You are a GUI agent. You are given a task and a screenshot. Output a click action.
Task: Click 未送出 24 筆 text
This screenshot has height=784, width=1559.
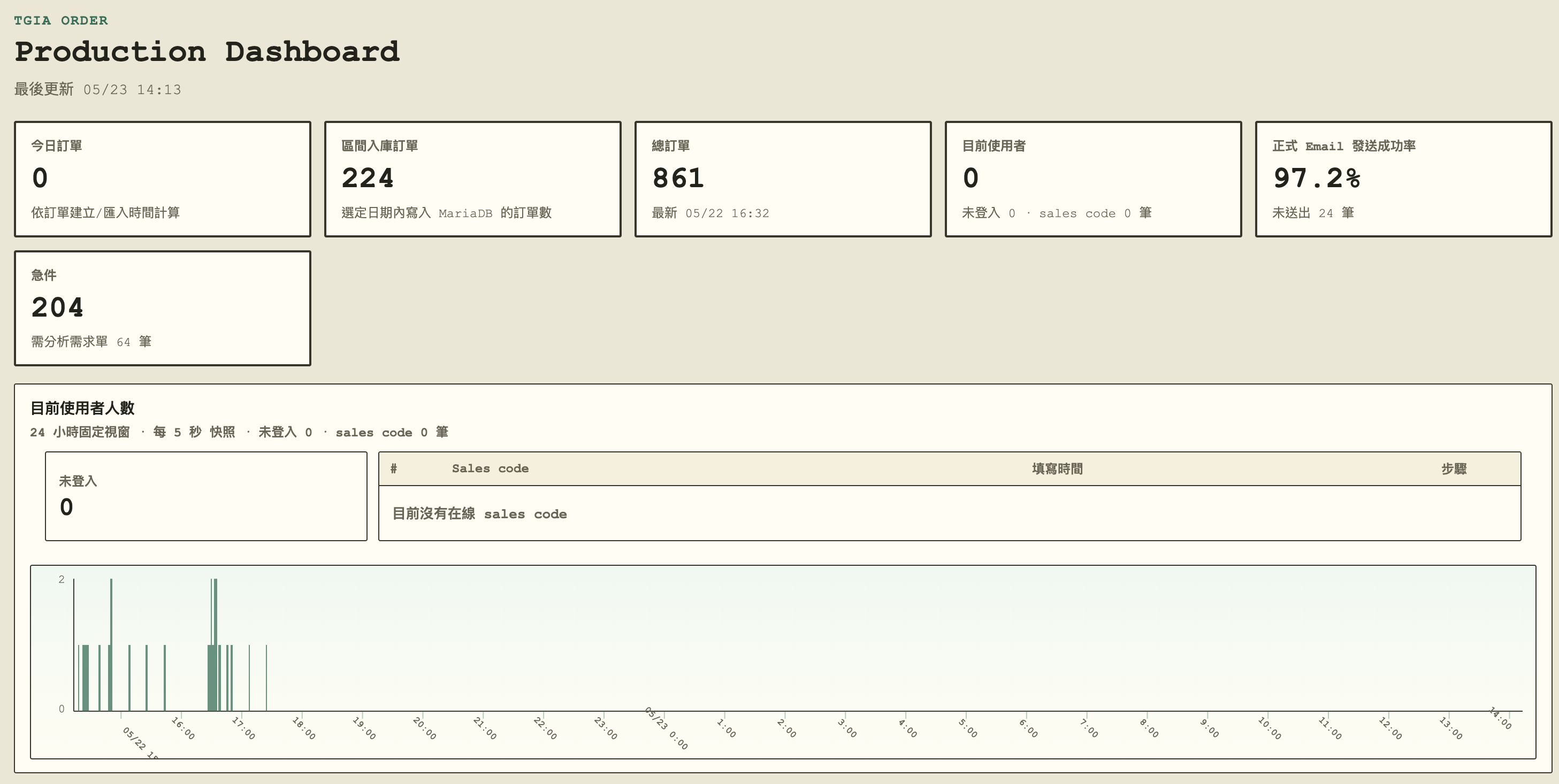pos(1313,213)
